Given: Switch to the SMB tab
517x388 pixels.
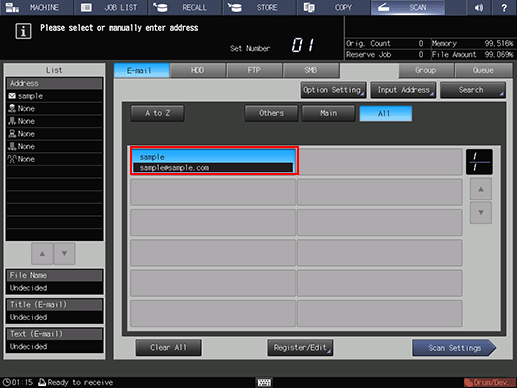Looking at the screenshot, I should (x=311, y=70).
